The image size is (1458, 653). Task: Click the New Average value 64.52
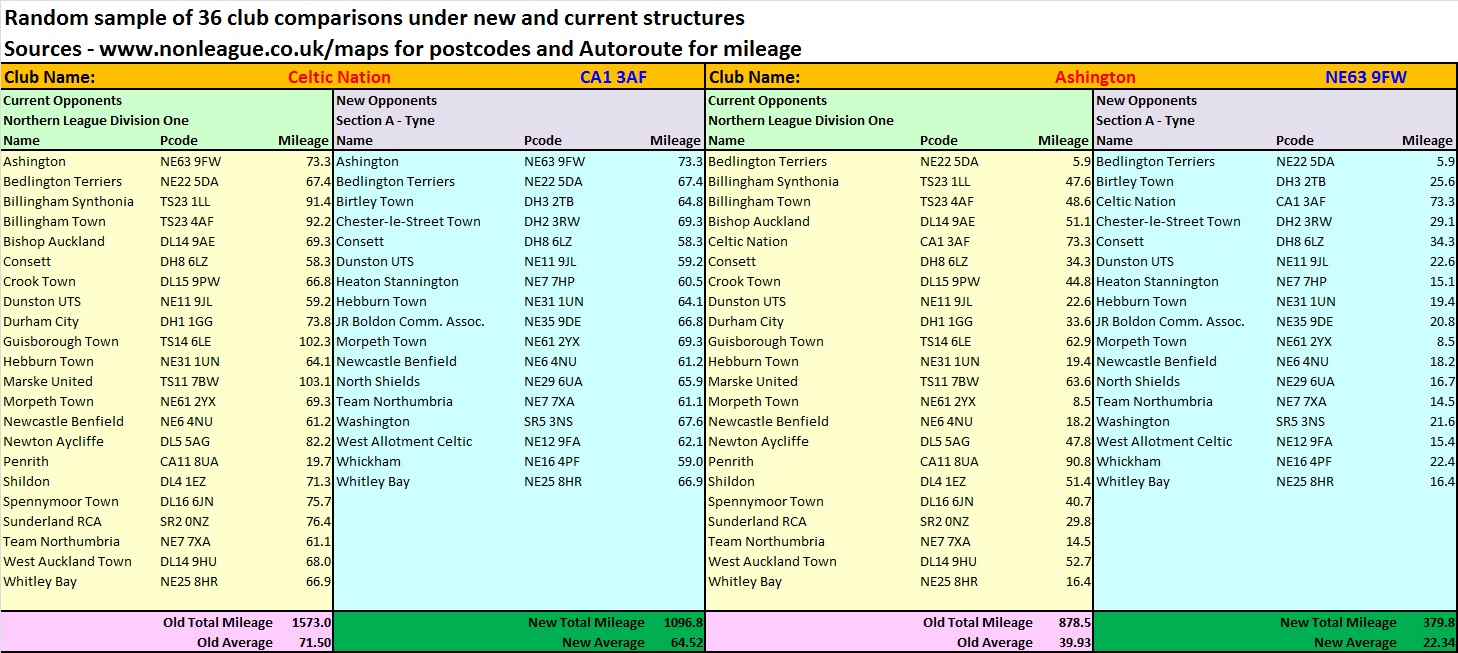[686, 642]
